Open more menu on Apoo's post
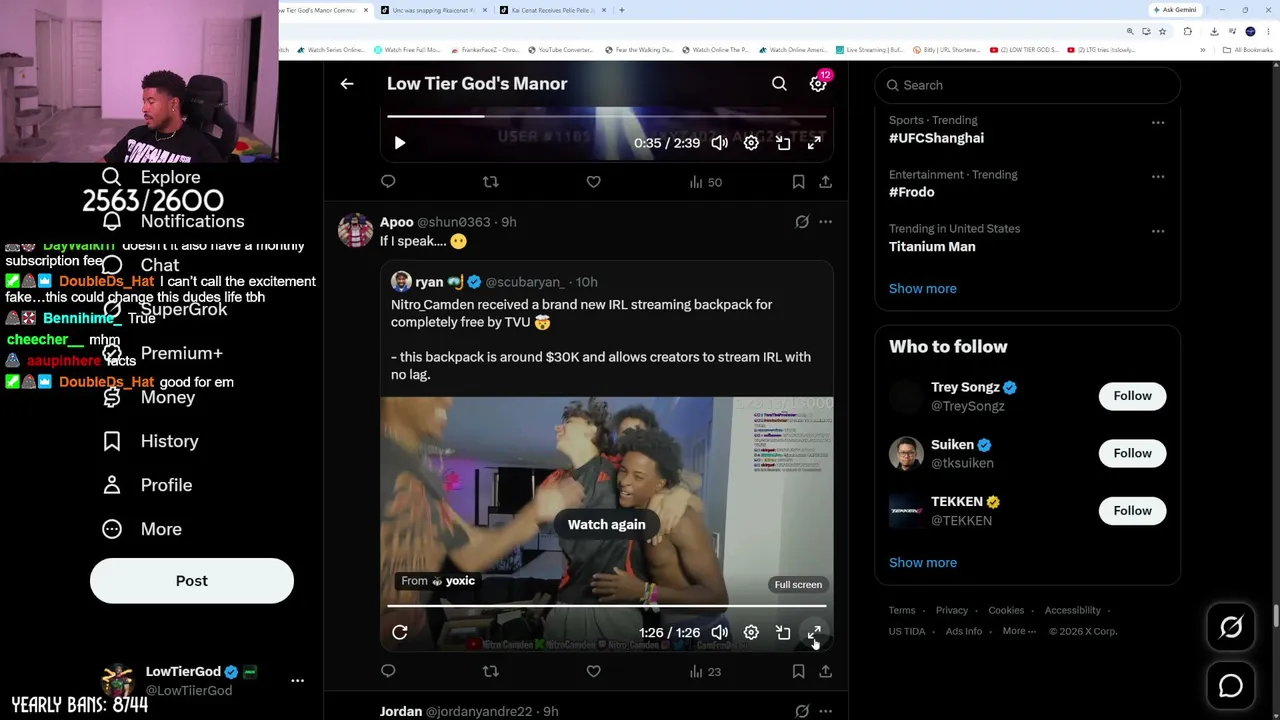Image resolution: width=1280 pixels, height=720 pixels. (x=825, y=222)
